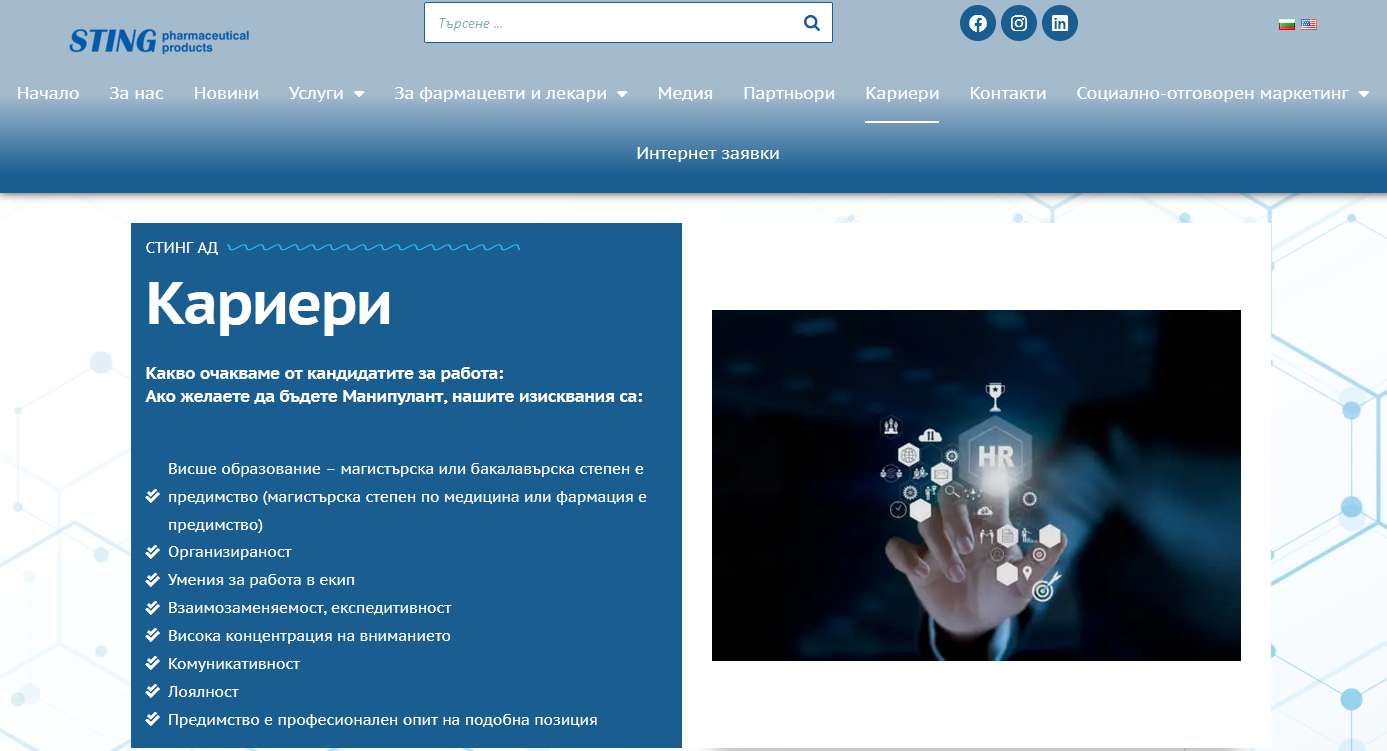Viewport: 1387px width, 751px height.
Task: Click the STING pharmaceutical products logo
Action: tap(159, 40)
